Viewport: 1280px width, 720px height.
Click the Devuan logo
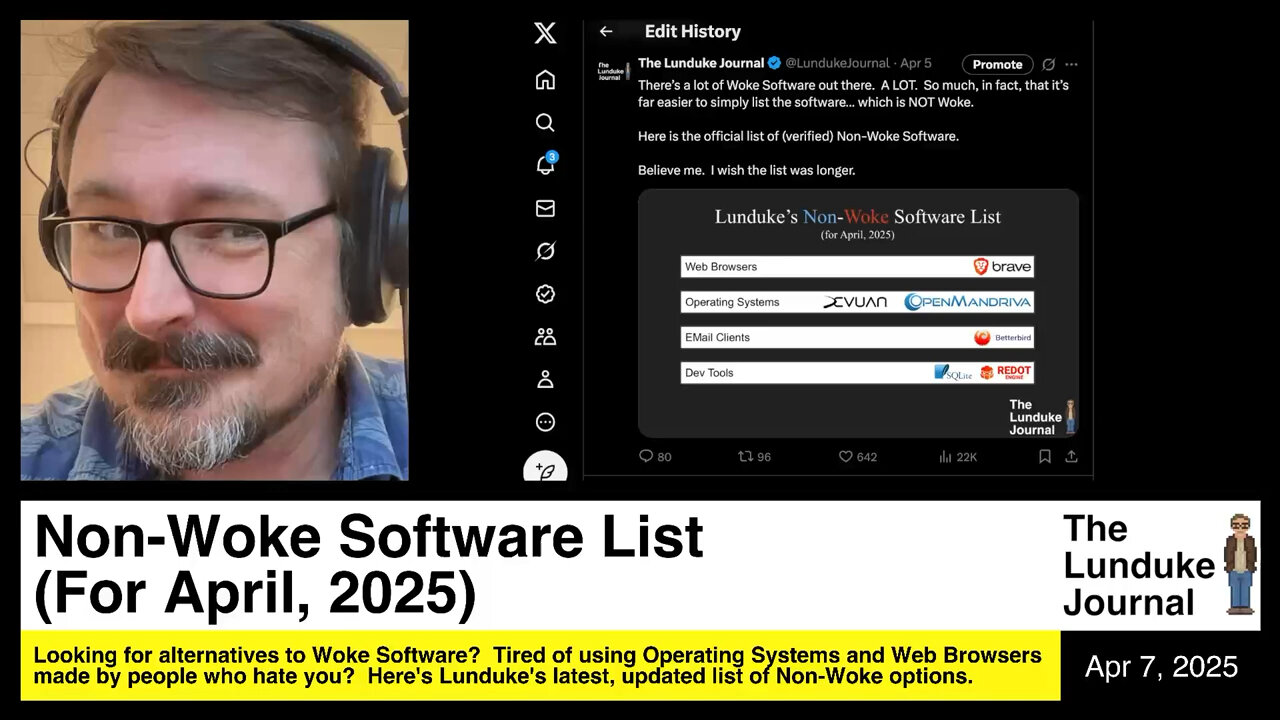[855, 302]
